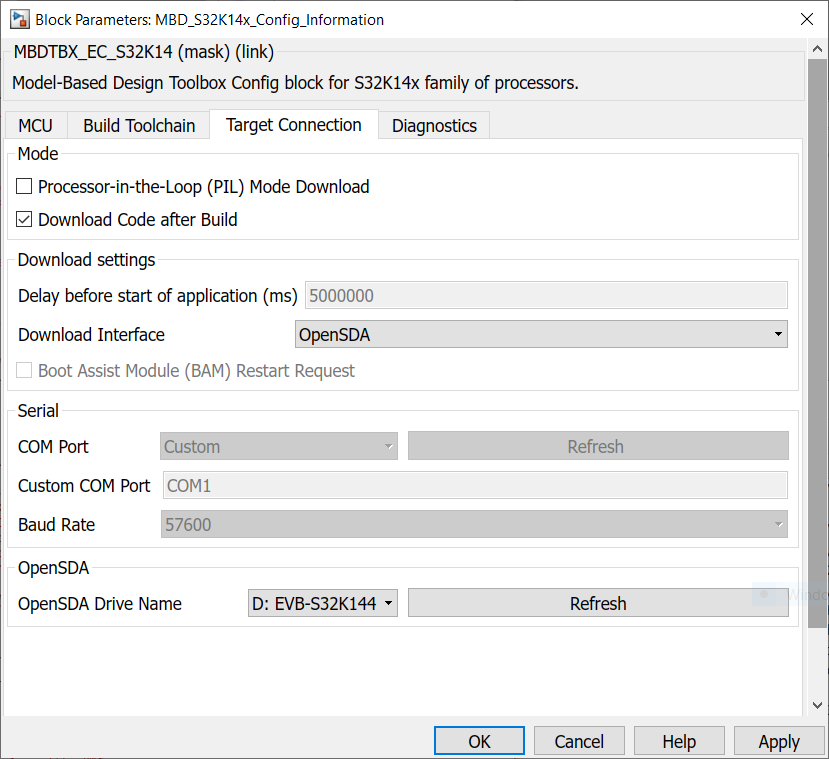This screenshot has height=759, width=829.
Task: Expand the OpenSDA Drive Name dropdown
Action: (x=322, y=604)
